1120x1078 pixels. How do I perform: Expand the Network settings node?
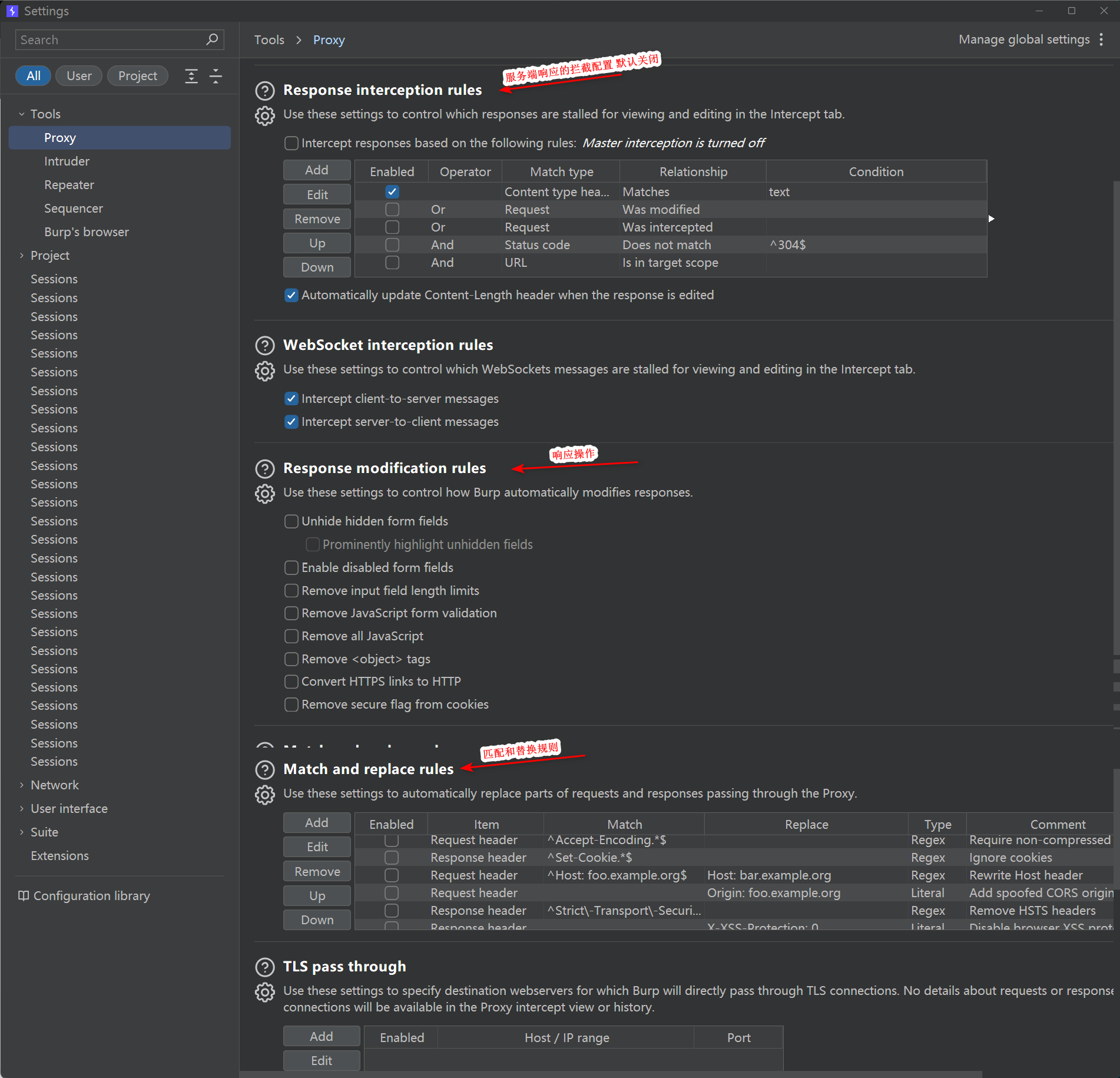[x=22, y=785]
